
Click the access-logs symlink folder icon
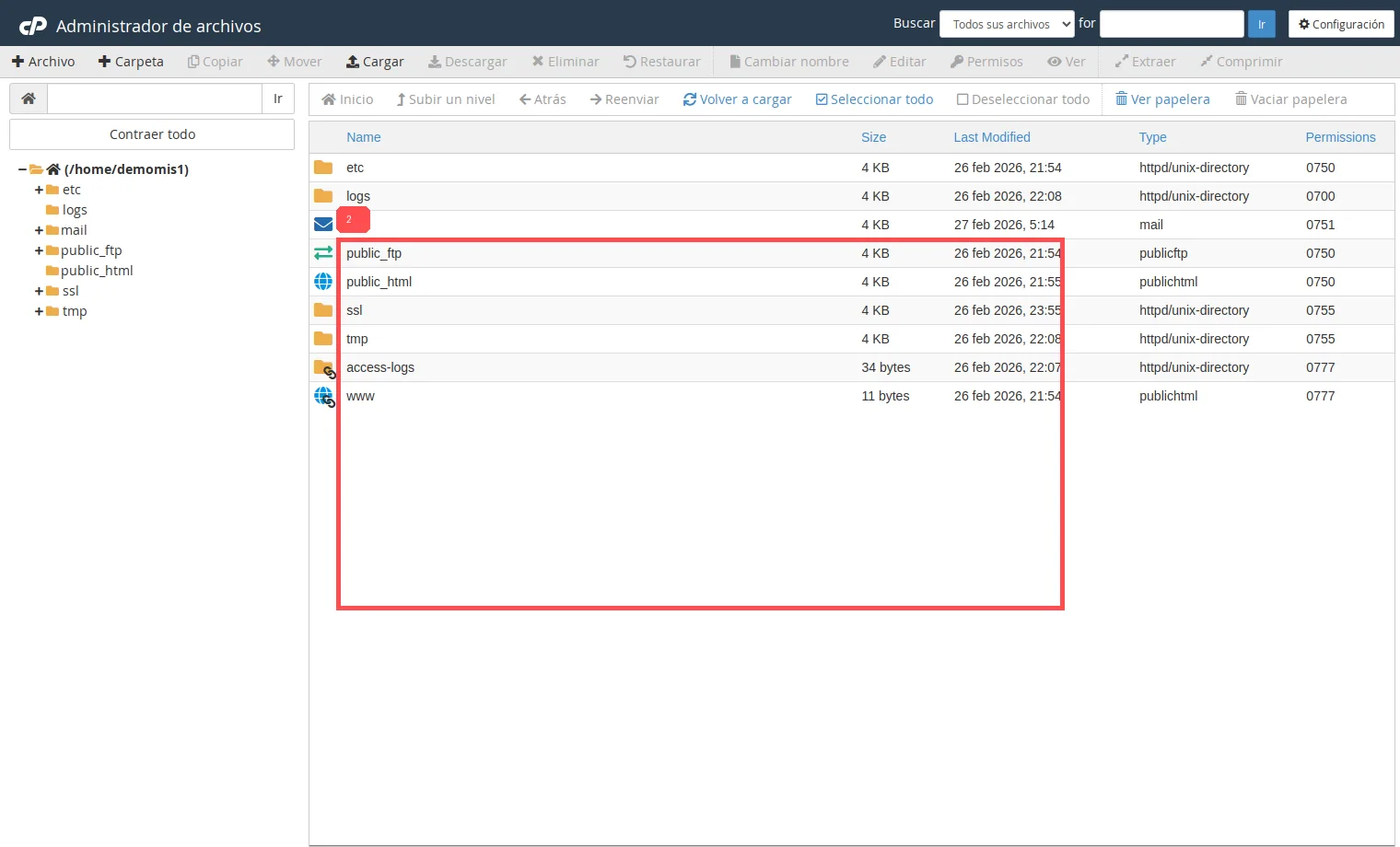pyautogui.click(x=324, y=368)
